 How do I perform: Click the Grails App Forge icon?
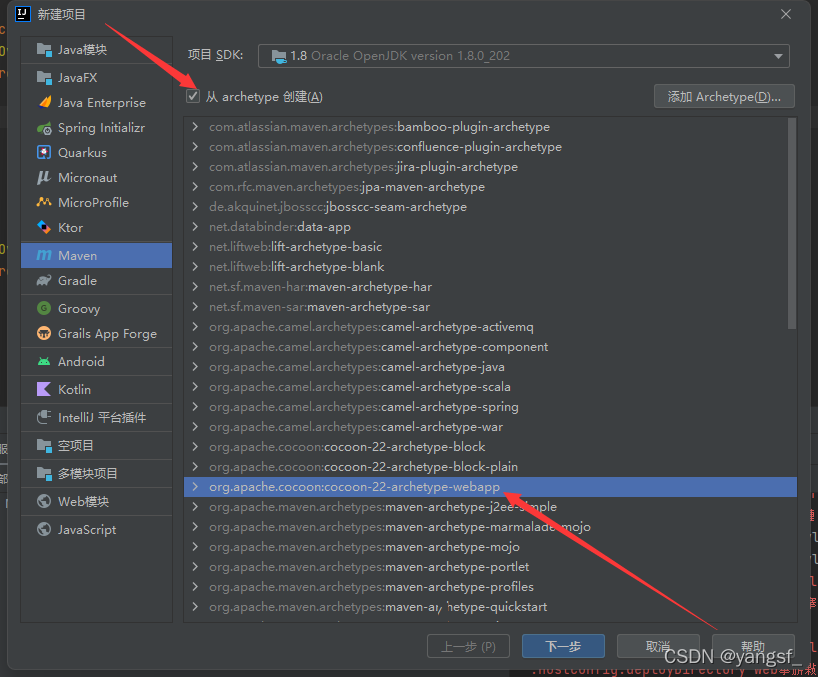click(x=44, y=333)
